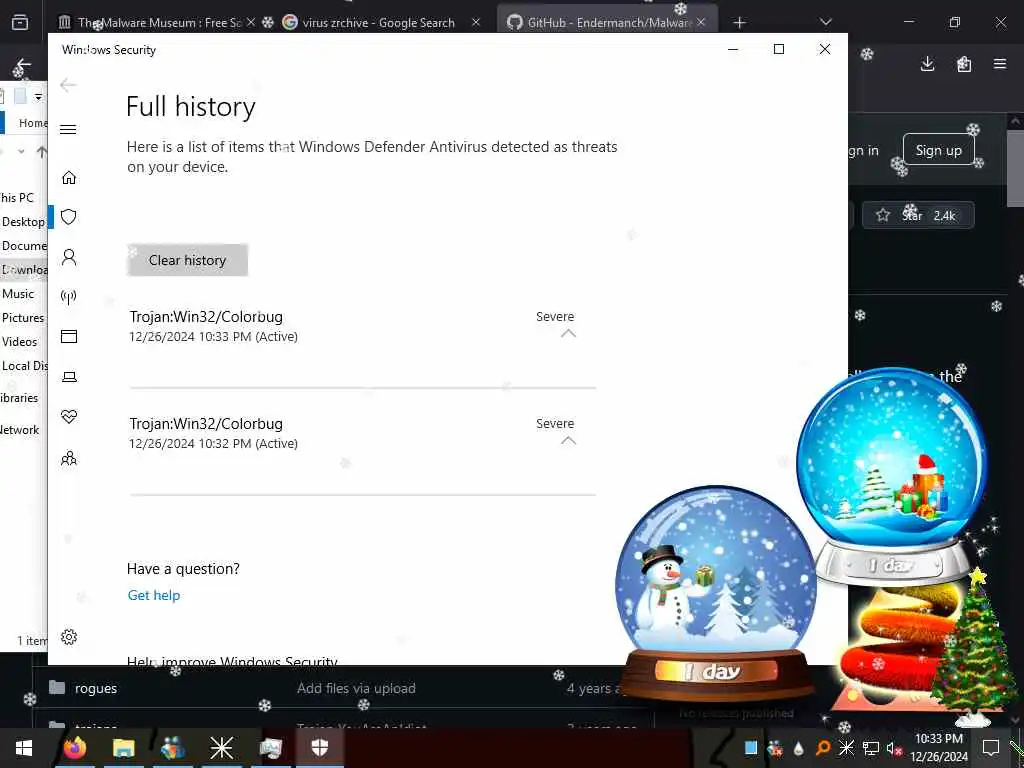
Task: Open App & browser control icon
Action: point(69,336)
